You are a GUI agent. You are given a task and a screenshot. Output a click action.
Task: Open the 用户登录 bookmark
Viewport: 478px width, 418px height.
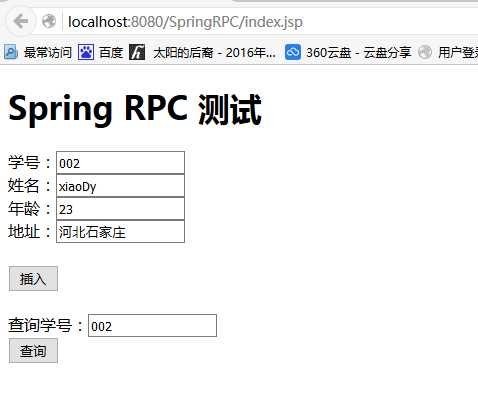[x=448, y=52]
